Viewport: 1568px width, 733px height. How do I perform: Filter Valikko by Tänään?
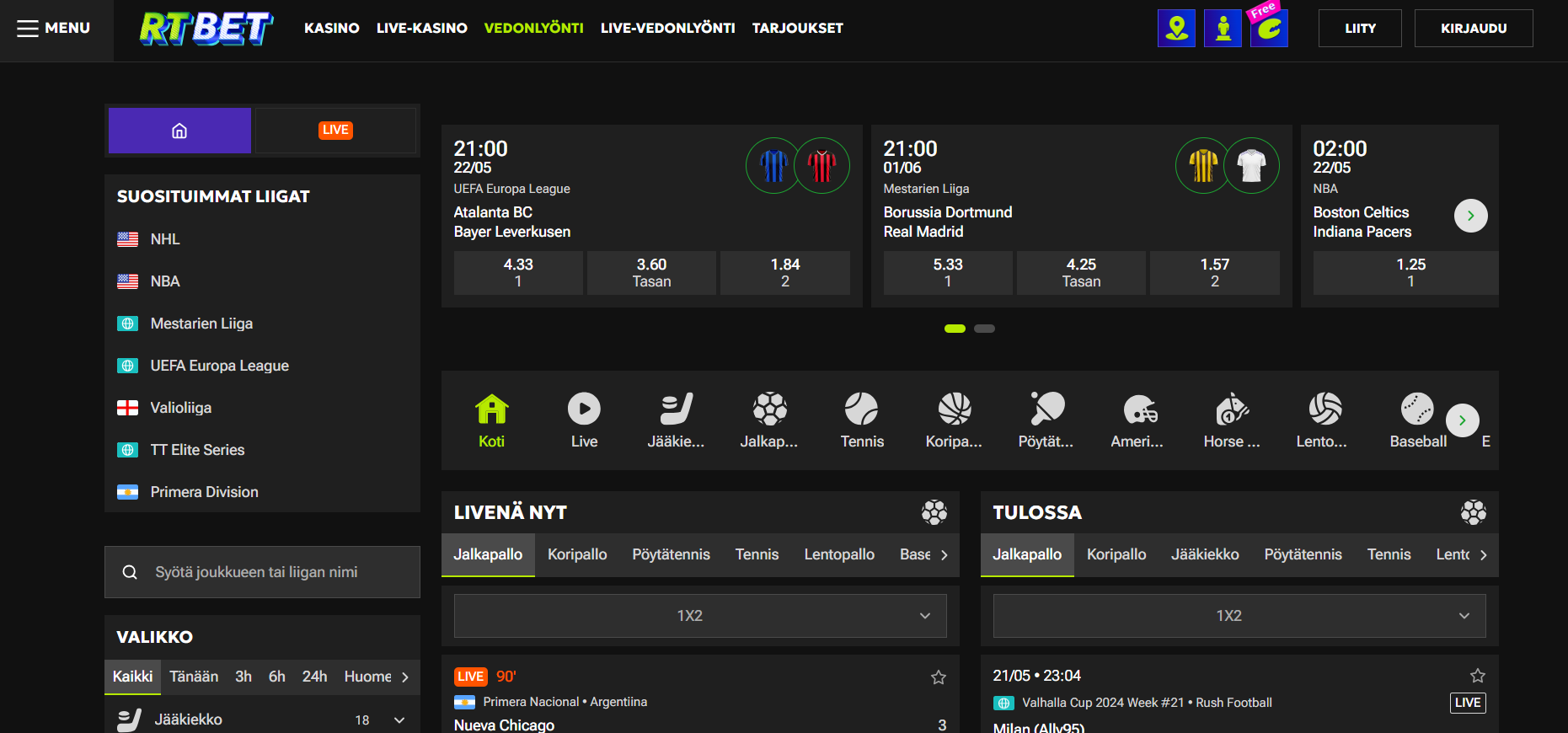point(194,677)
